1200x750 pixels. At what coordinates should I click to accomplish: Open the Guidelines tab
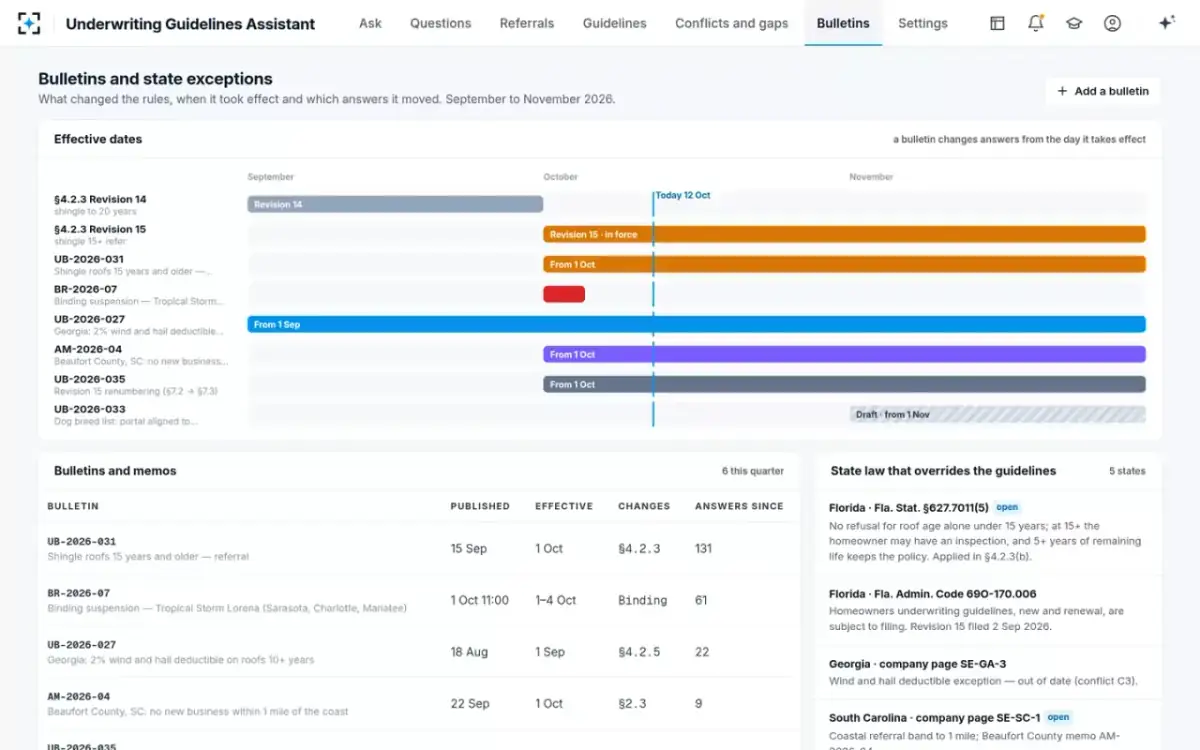615,23
